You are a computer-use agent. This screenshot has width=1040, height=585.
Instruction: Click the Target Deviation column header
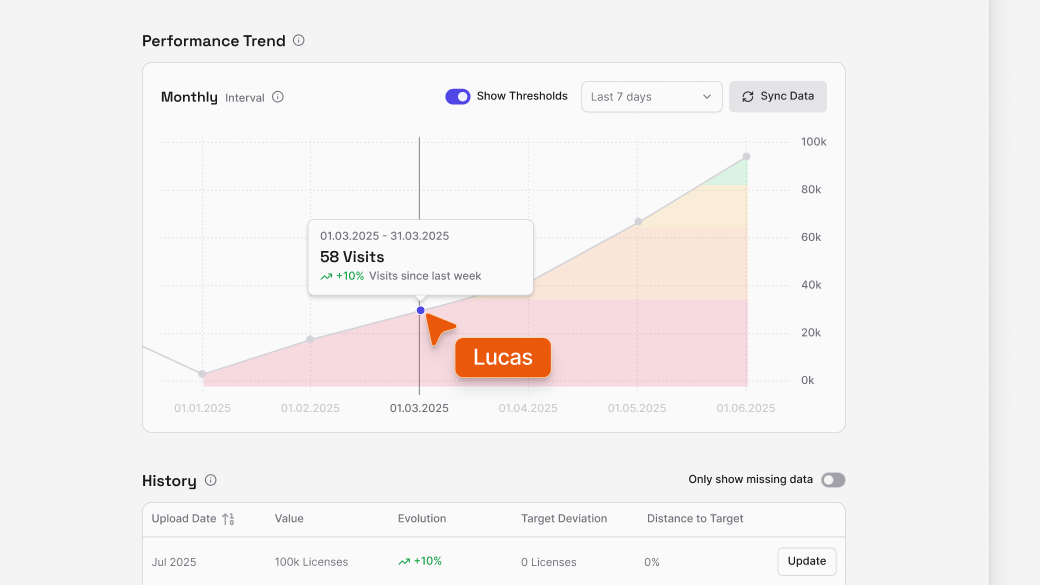(x=564, y=519)
